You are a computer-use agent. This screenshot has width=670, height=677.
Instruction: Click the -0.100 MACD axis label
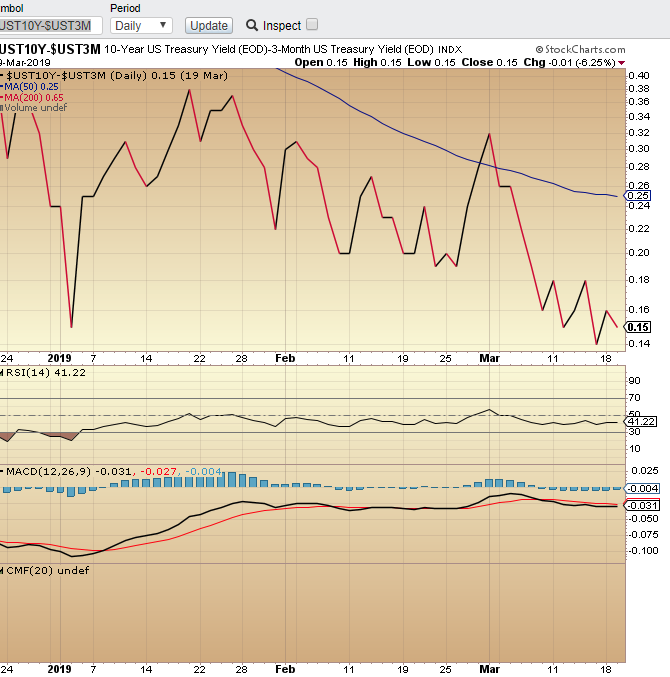[x=643, y=550]
